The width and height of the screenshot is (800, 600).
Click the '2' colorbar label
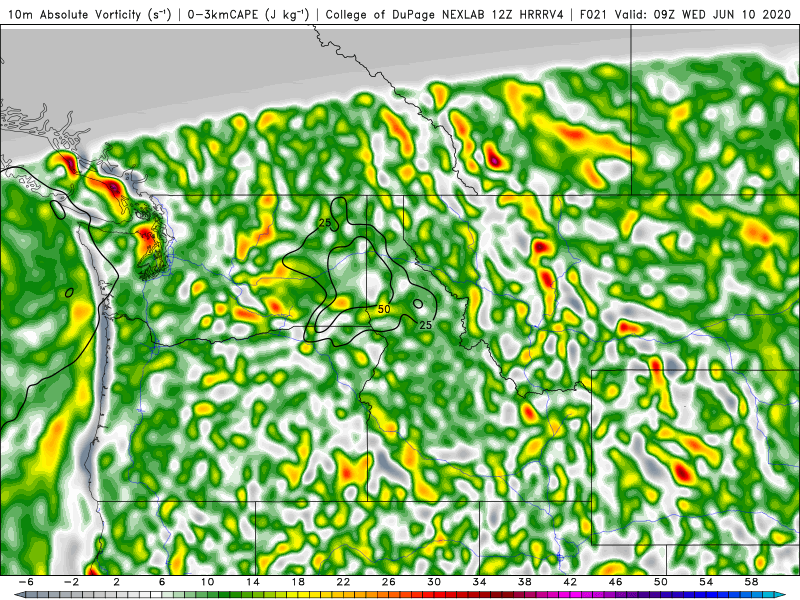click(117, 582)
